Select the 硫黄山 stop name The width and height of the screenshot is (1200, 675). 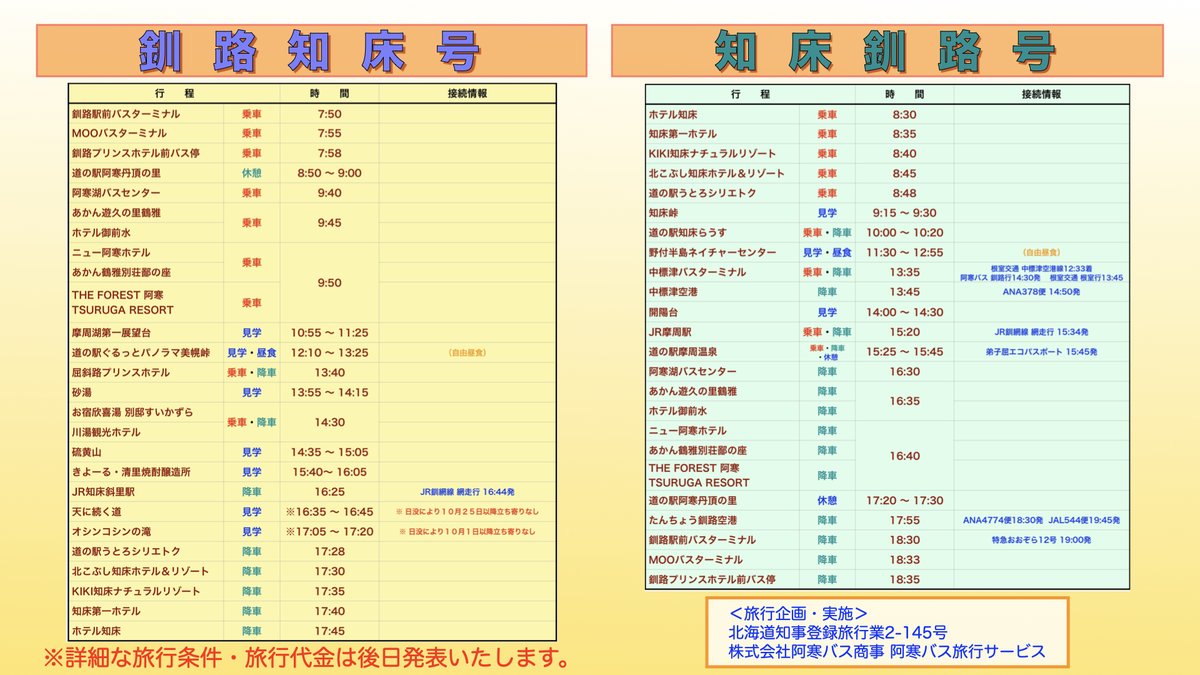pos(89,452)
